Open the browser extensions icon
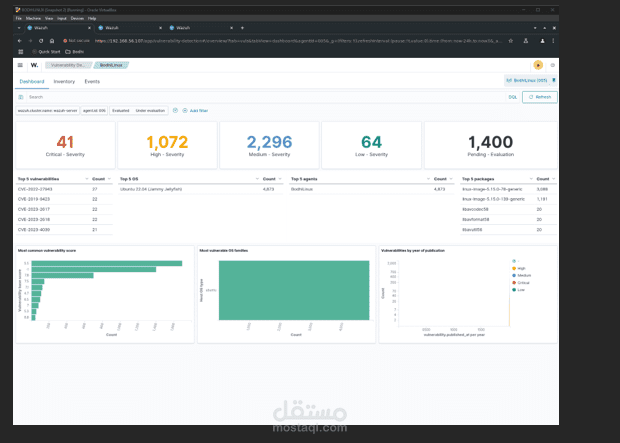This screenshot has width=620, height=443. pyautogui.click(x=526, y=41)
